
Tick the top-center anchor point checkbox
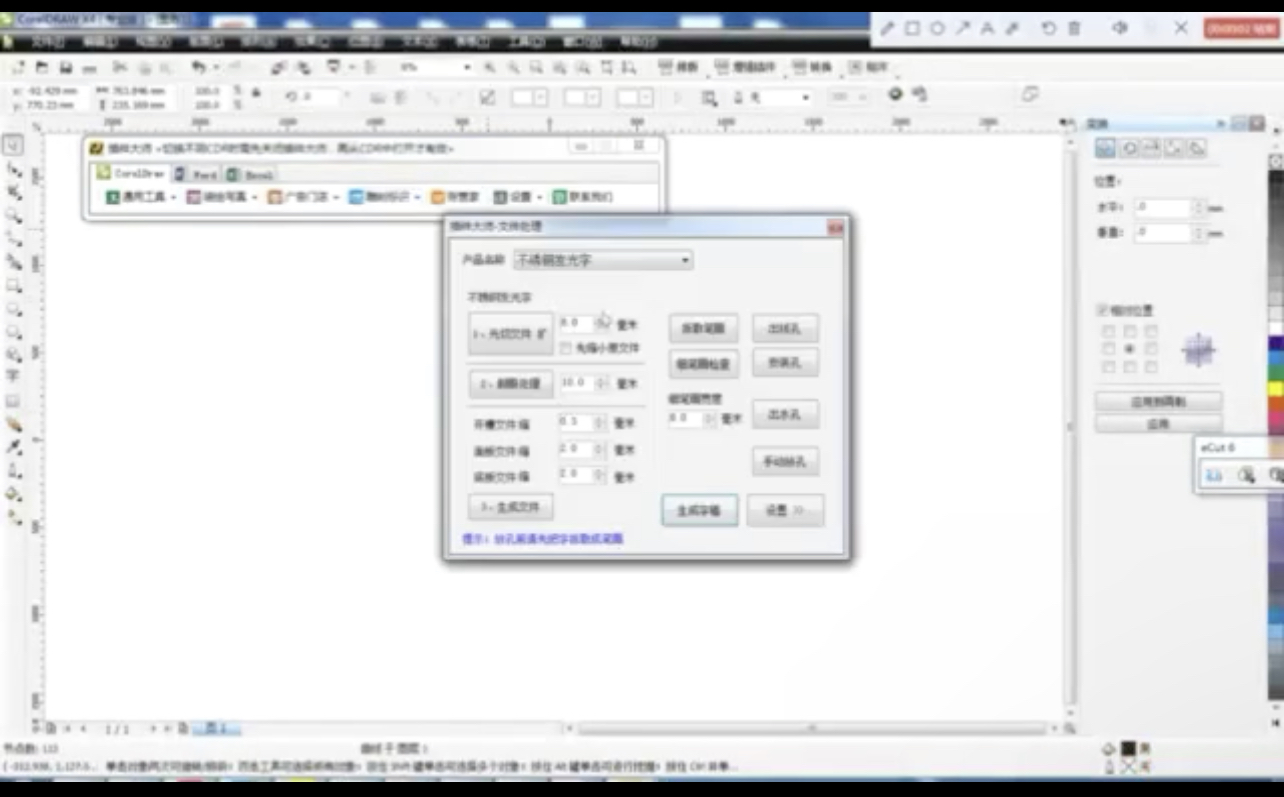pos(1130,331)
